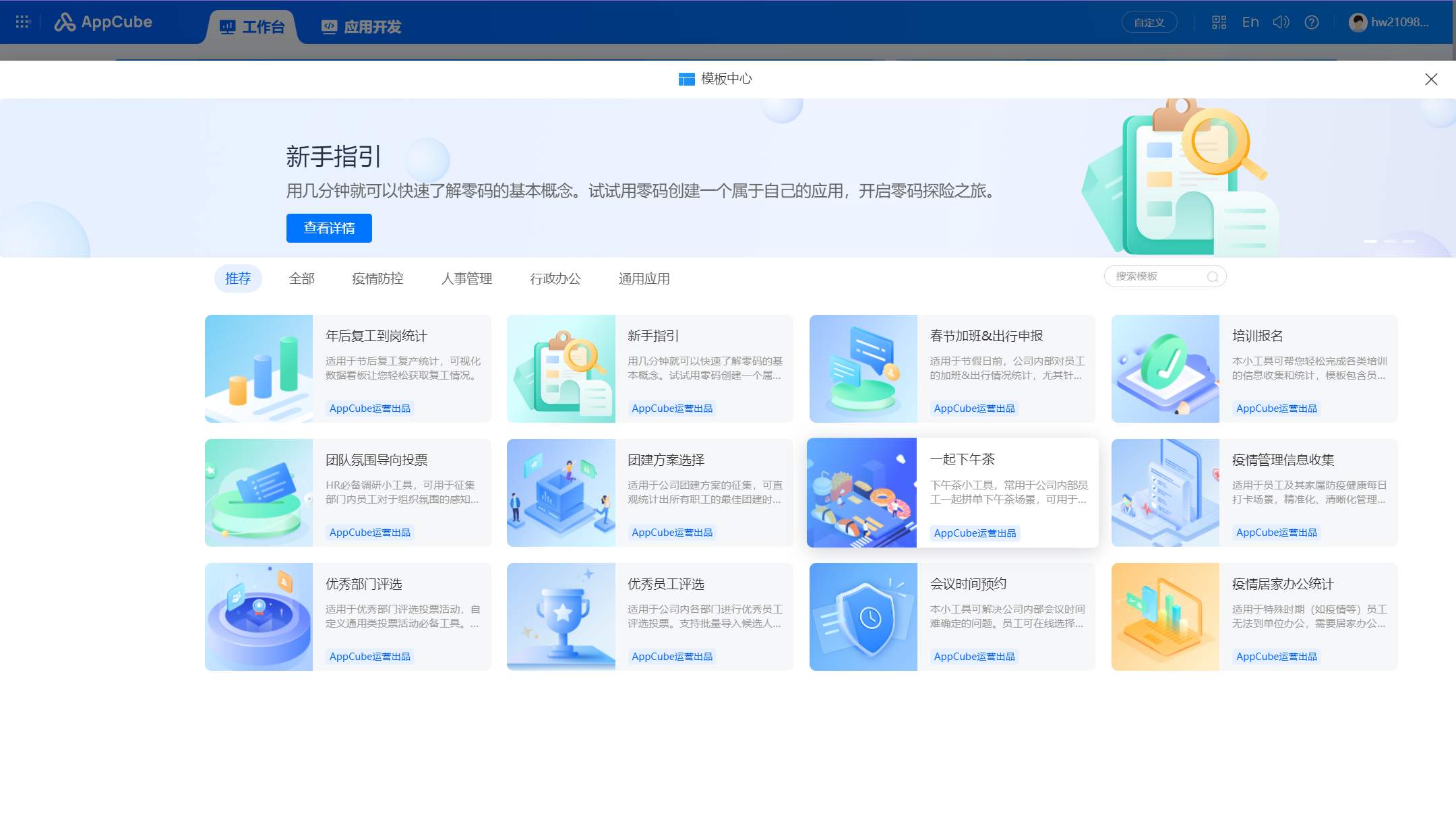Open the help question mark icon

pos(1312,22)
